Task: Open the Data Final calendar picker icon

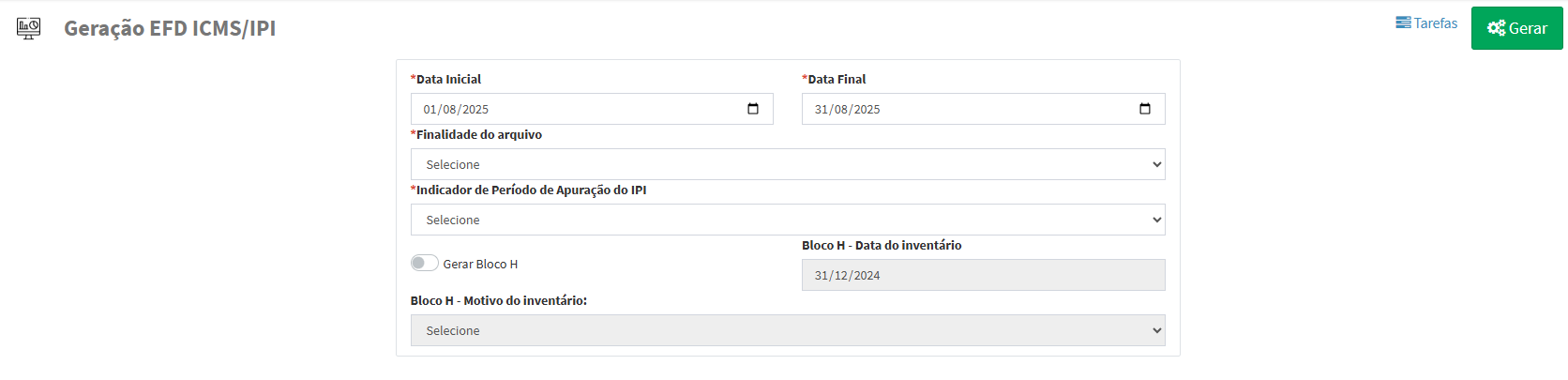Action: tap(1145, 109)
